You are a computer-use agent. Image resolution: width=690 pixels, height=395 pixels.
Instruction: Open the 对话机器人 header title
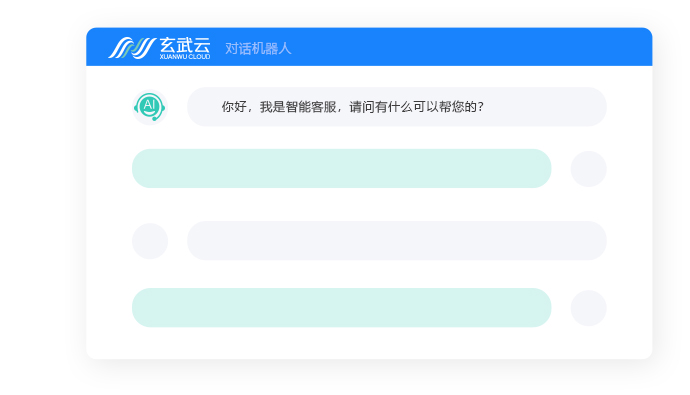(258, 48)
